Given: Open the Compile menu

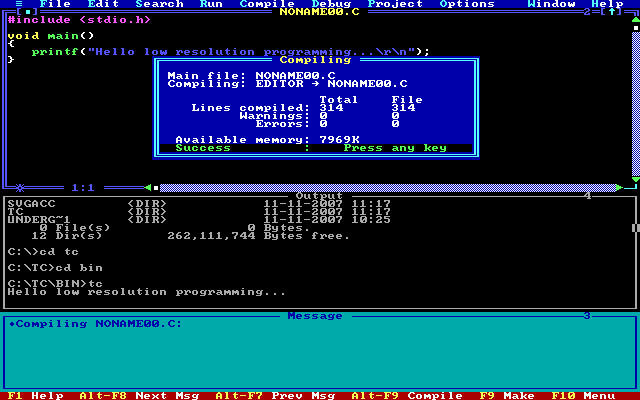Looking at the screenshot, I should tap(267, 4).
